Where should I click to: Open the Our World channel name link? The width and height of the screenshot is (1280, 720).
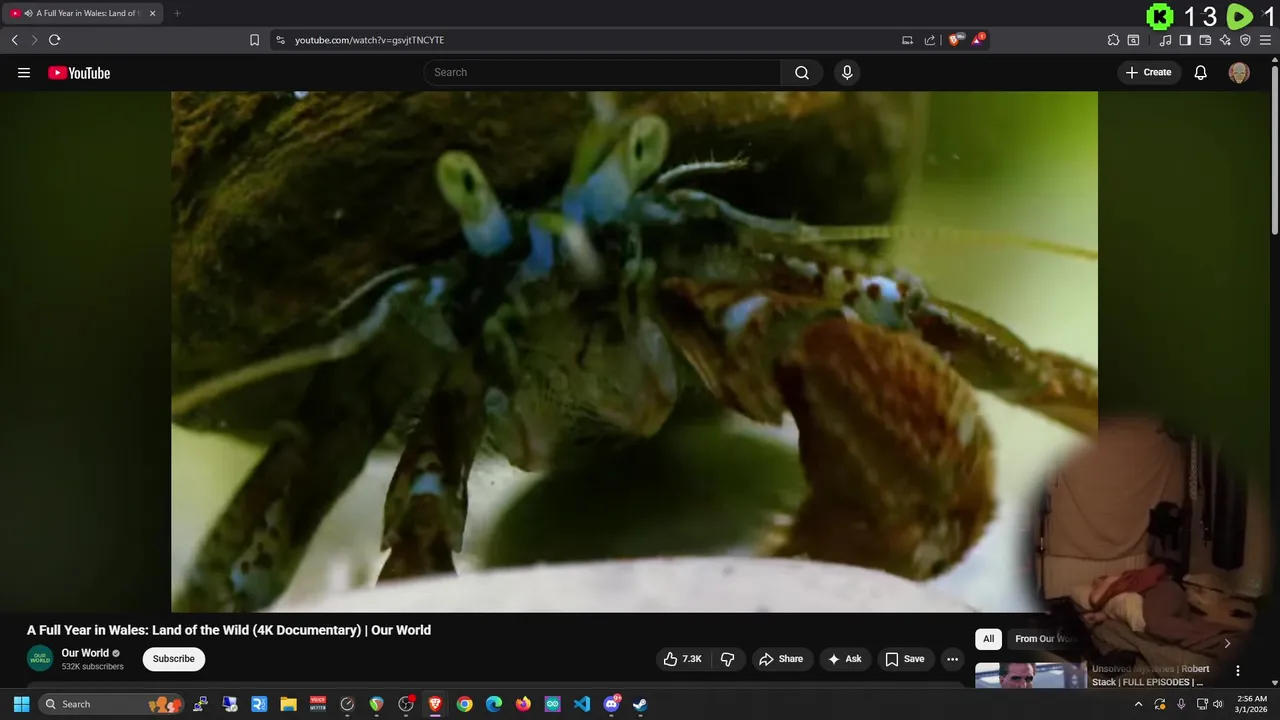(x=85, y=653)
